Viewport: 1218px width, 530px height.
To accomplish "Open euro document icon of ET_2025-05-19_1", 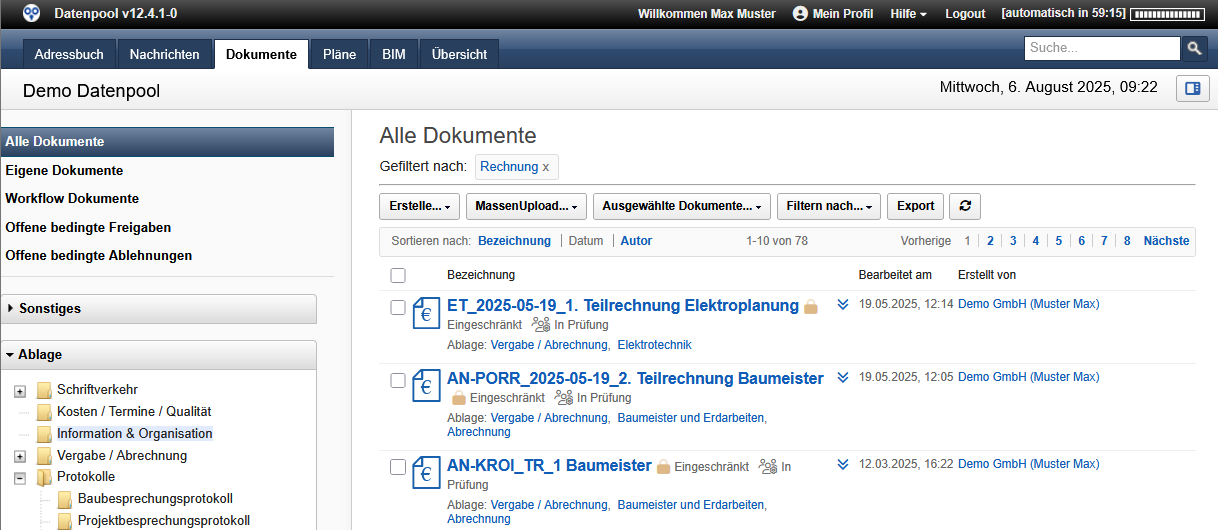I will (427, 313).
